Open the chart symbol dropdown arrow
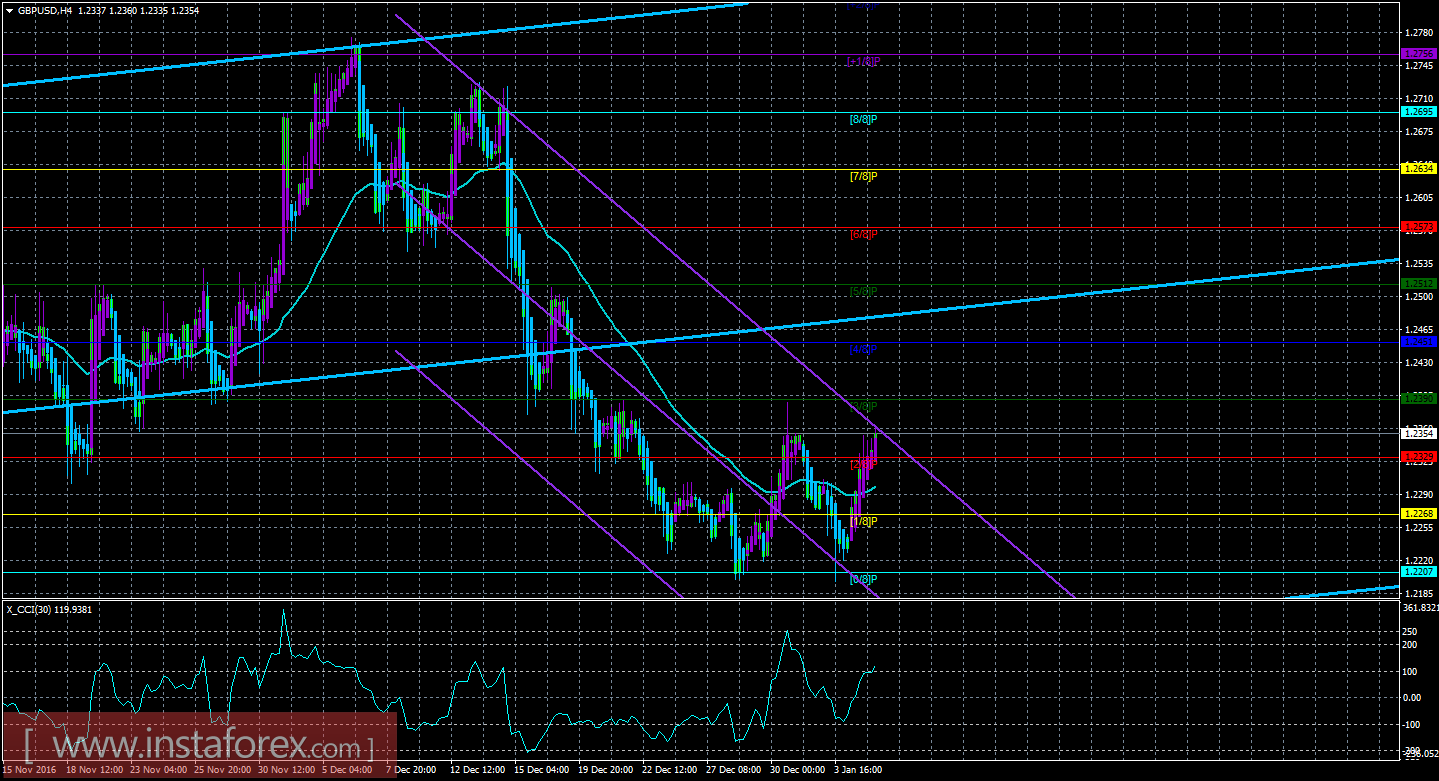1439x781 pixels. (10, 8)
